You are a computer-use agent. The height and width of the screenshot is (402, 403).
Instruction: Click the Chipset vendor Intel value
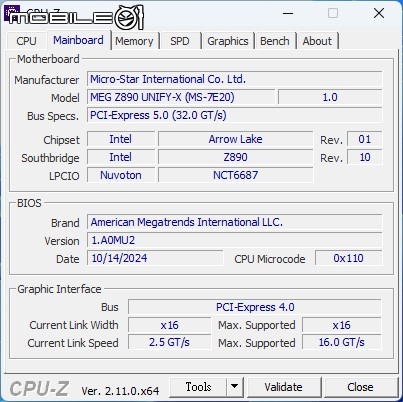click(x=121, y=139)
